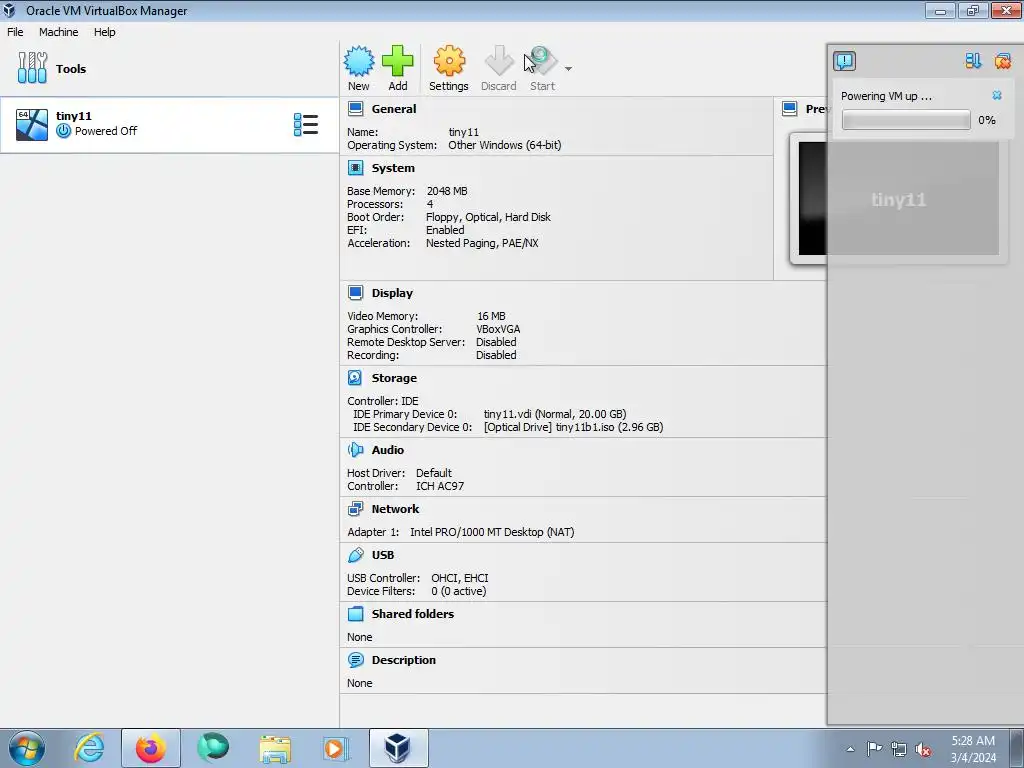The width and height of the screenshot is (1024, 768).
Task: Click the Shared folders section icon
Action: coord(355,613)
